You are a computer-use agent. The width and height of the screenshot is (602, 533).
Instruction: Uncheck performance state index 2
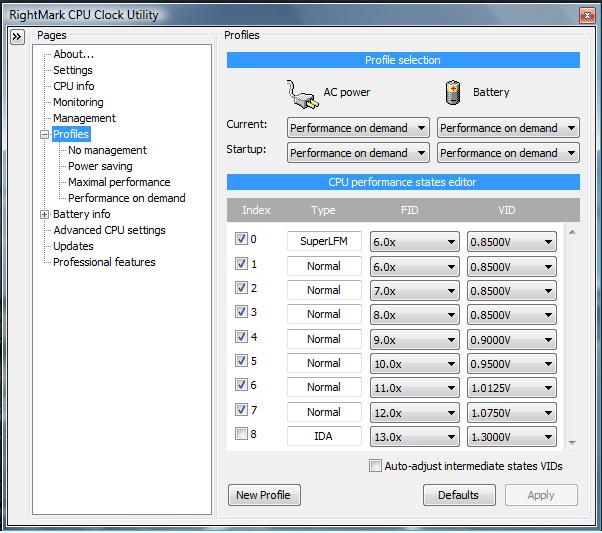pos(241,287)
